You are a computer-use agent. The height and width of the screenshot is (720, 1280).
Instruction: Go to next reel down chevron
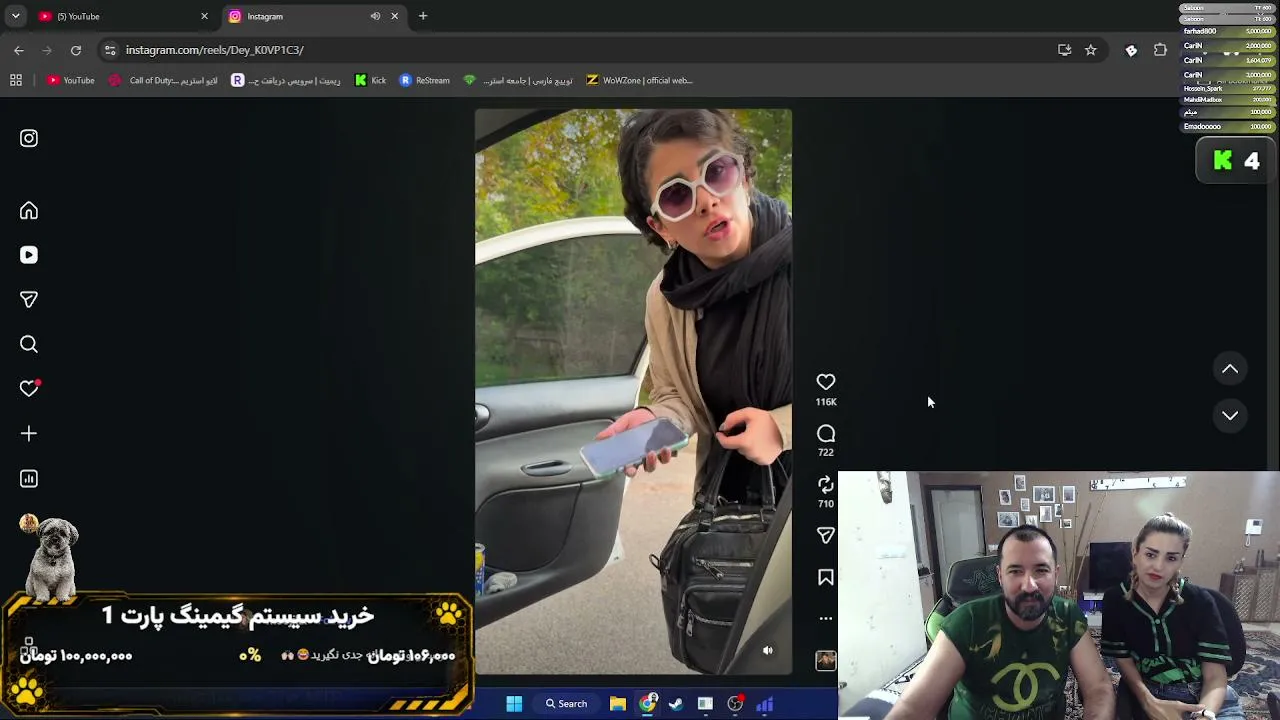(x=1230, y=415)
